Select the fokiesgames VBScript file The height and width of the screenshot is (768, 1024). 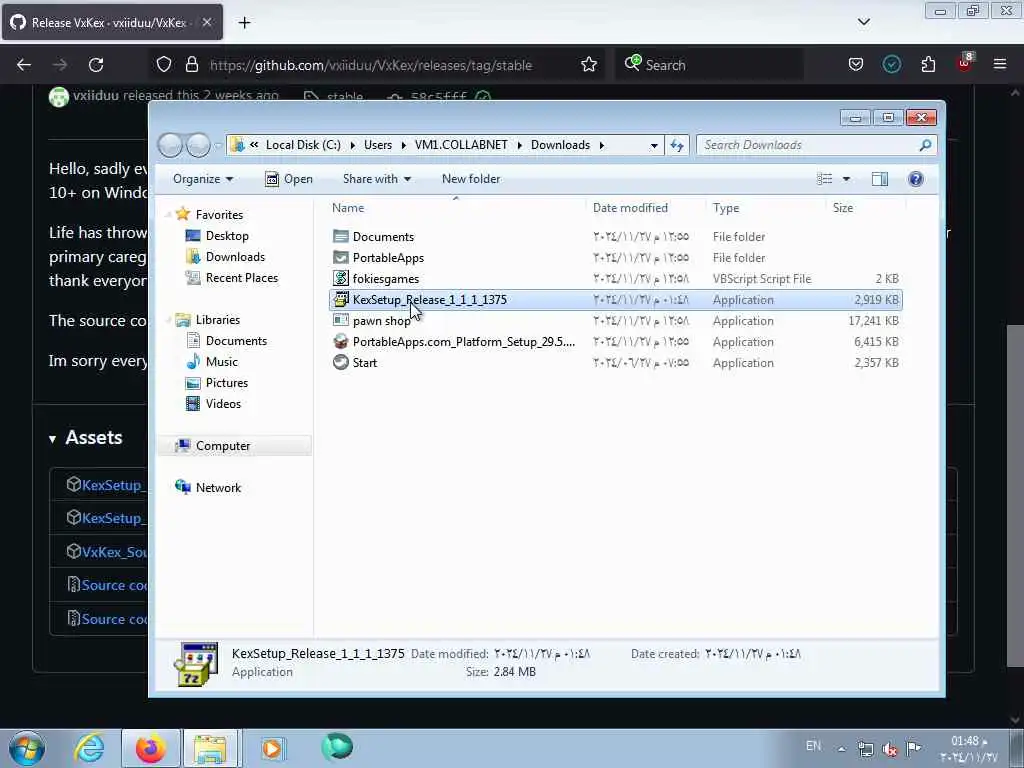point(616,279)
